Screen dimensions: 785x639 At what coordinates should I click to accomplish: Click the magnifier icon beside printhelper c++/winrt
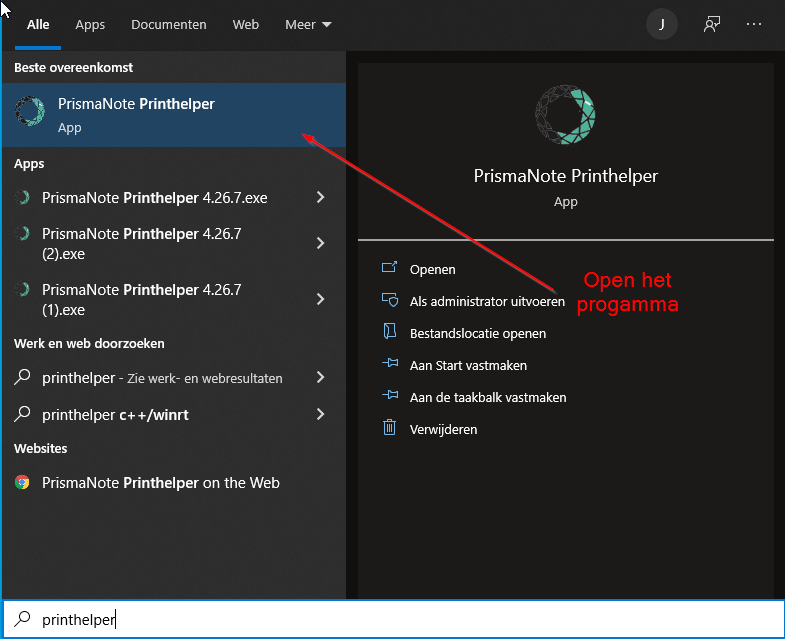(x=22, y=414)
